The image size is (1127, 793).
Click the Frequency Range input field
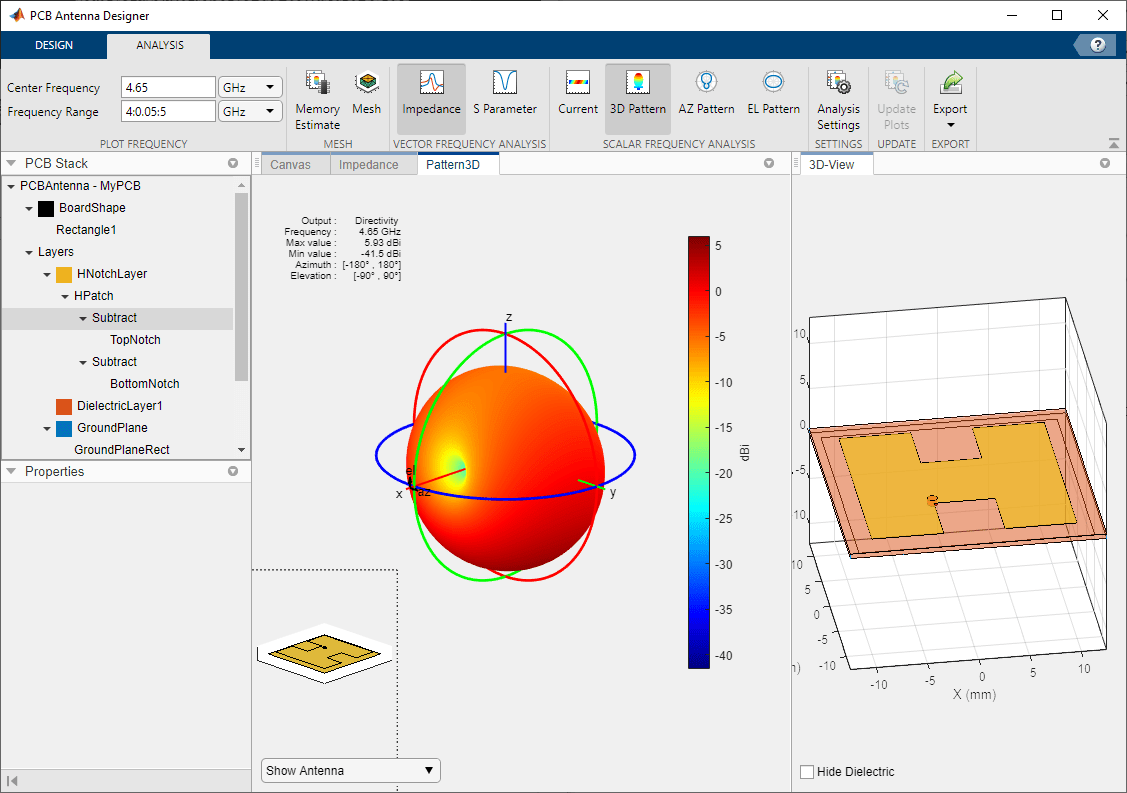168,111
